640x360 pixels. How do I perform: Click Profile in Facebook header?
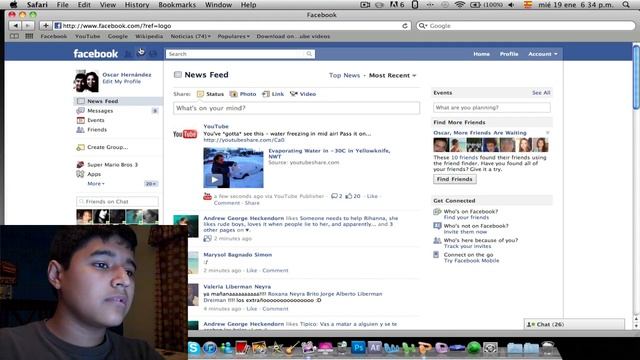tap(509, 54)
